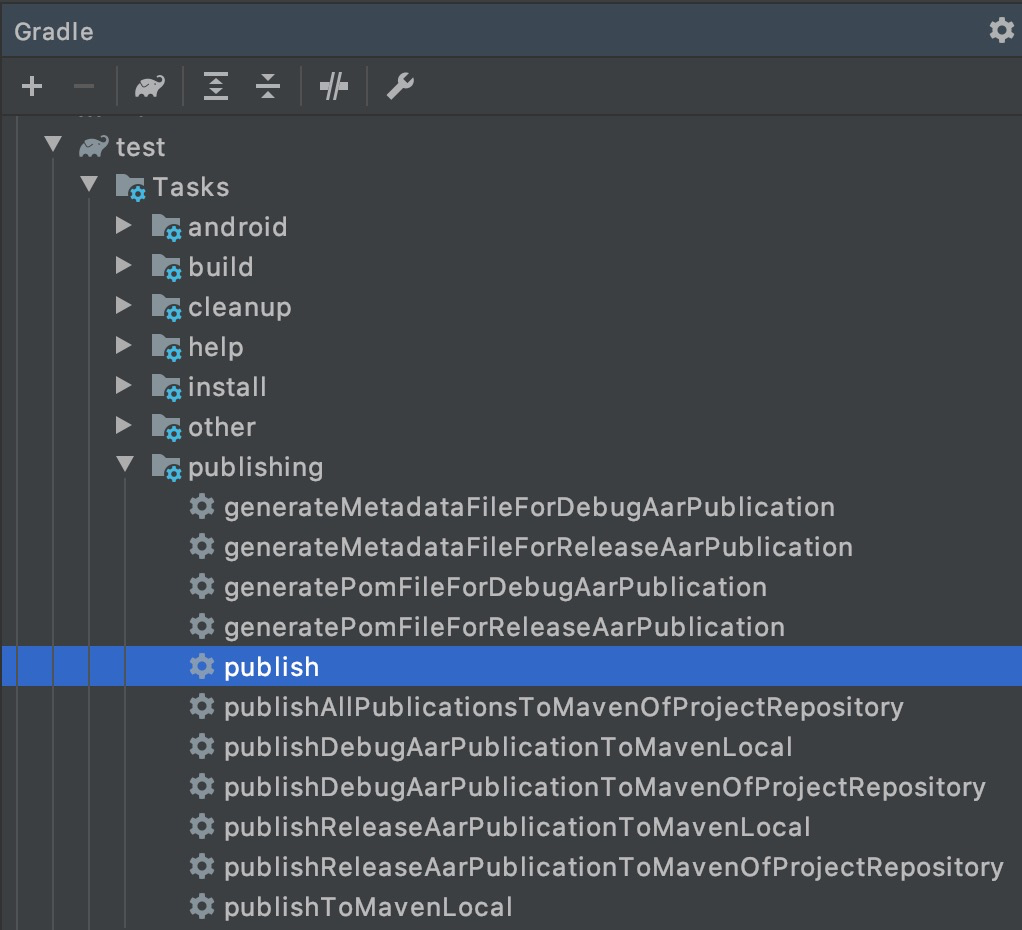Select generatePomFileForDebugAarPublication task
The width and height of the screenshot is (1022, 930).
[x=495, y=587]
